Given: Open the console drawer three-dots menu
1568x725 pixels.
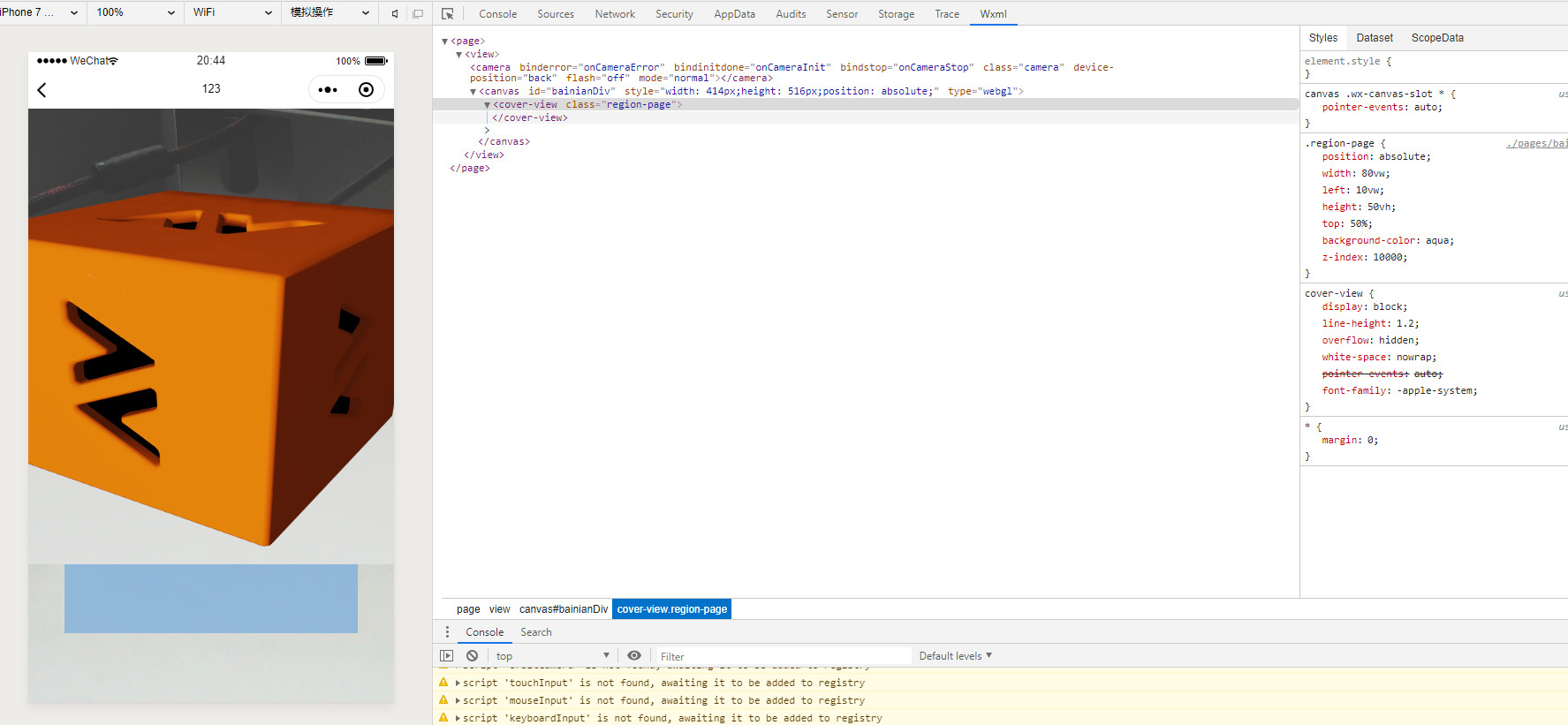Looking at the screenshot, I should tap(447, 632).
